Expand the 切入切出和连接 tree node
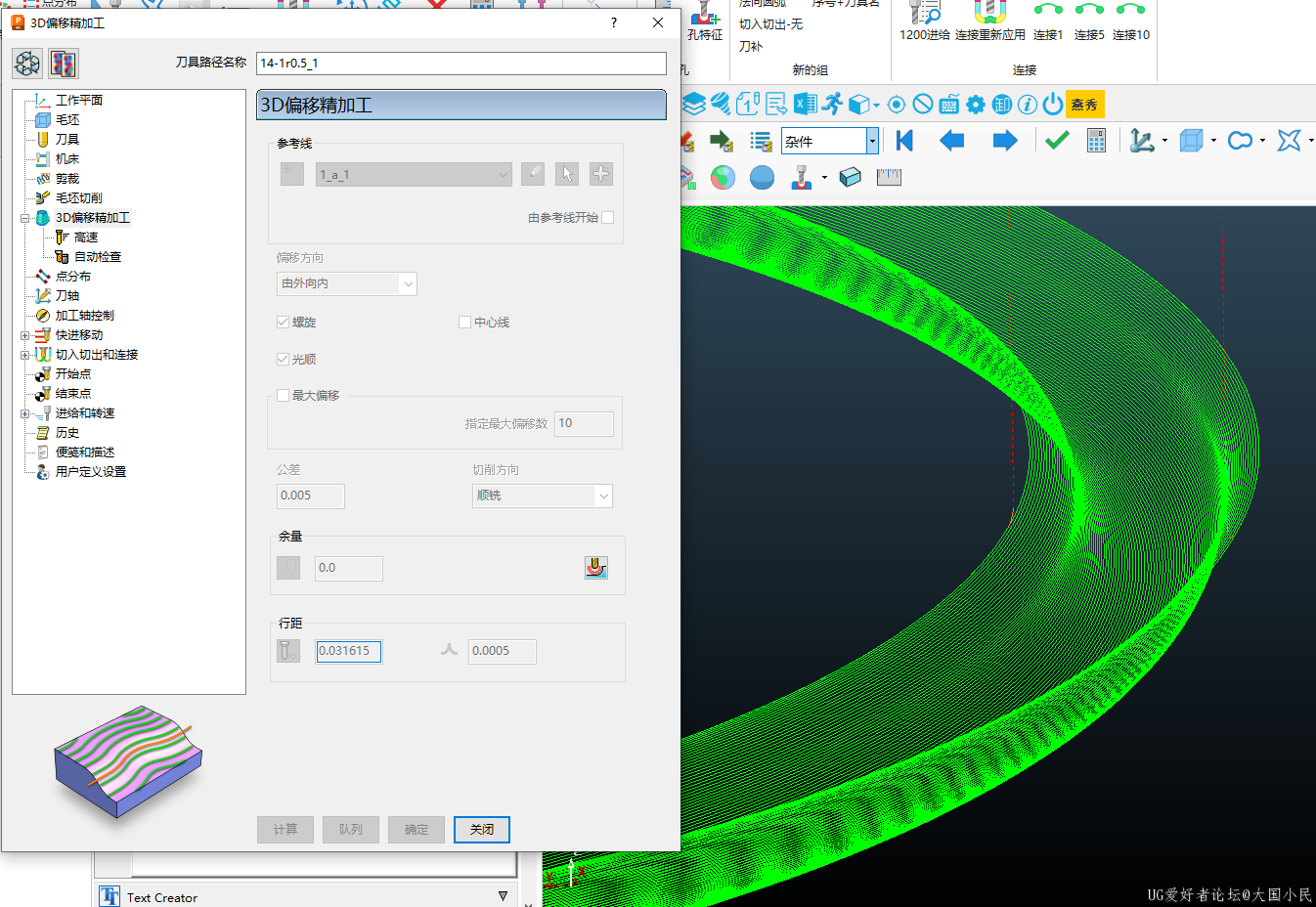 point(25,355)
